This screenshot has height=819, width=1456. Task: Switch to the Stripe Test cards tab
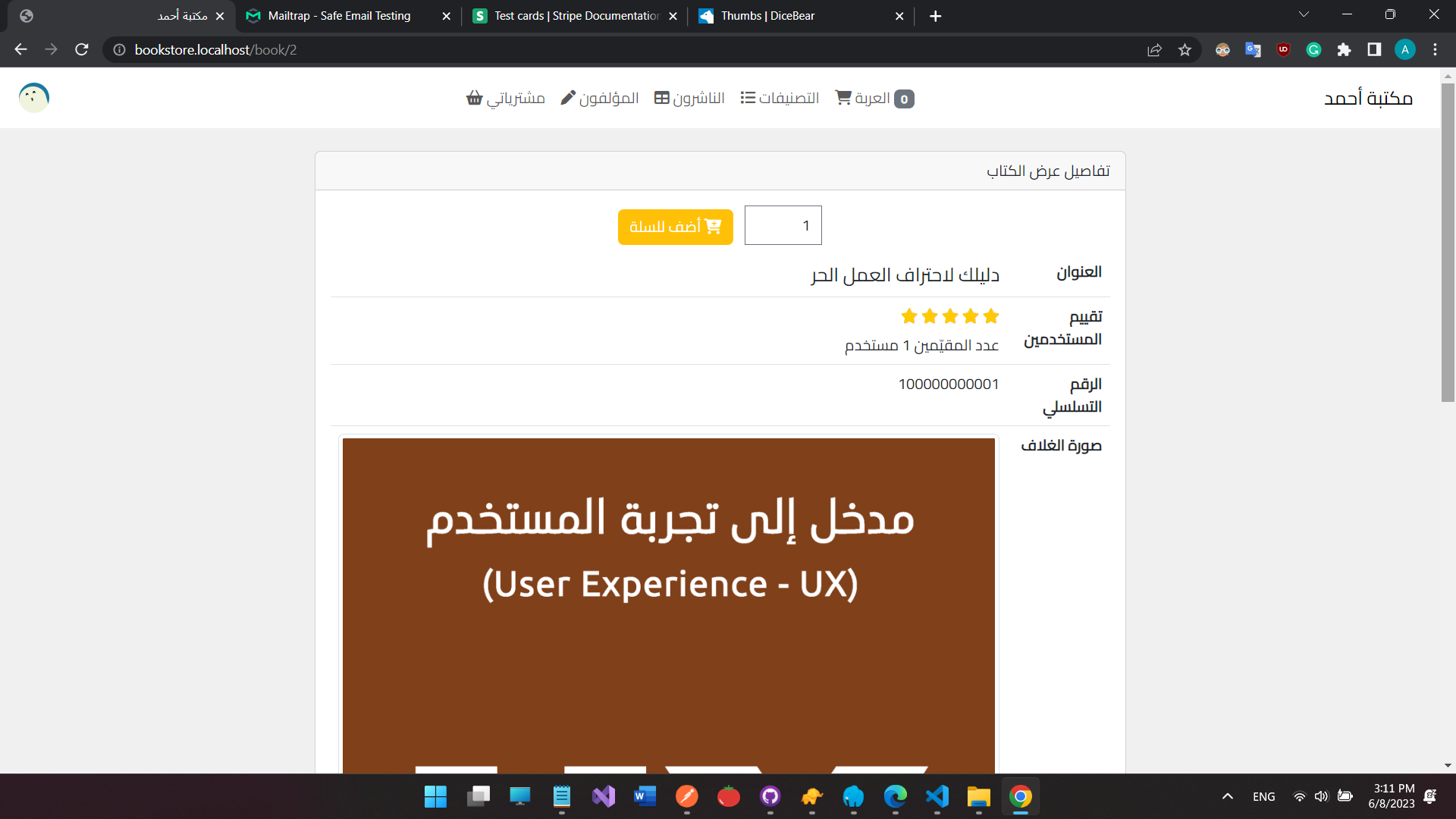click(x=569, y=15)
